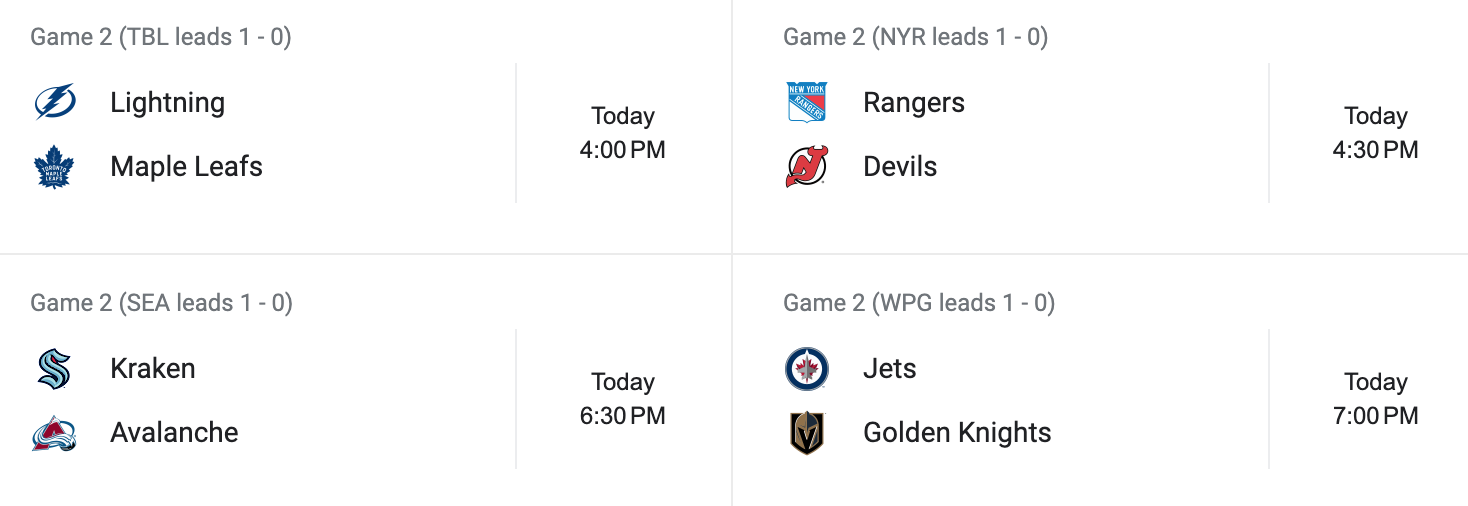Open the Golden Knights team name

pos(957,433)
